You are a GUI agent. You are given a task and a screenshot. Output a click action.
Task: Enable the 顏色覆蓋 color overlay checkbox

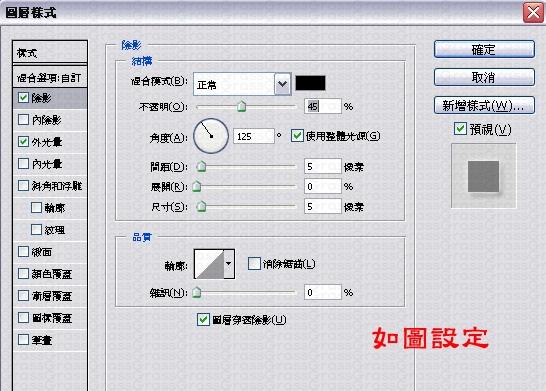pyautogui.click(x=23, y=274)
